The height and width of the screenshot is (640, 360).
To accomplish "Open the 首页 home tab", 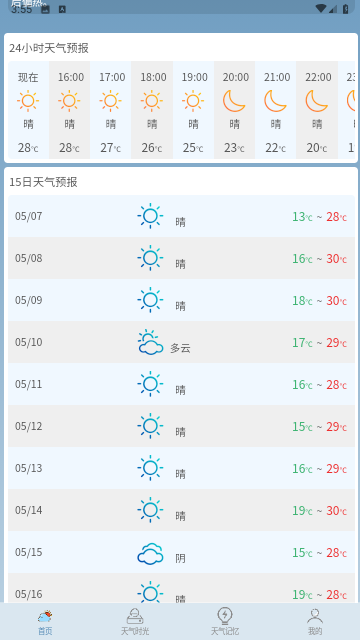I will pyautogui.click(x=45, y=622).
